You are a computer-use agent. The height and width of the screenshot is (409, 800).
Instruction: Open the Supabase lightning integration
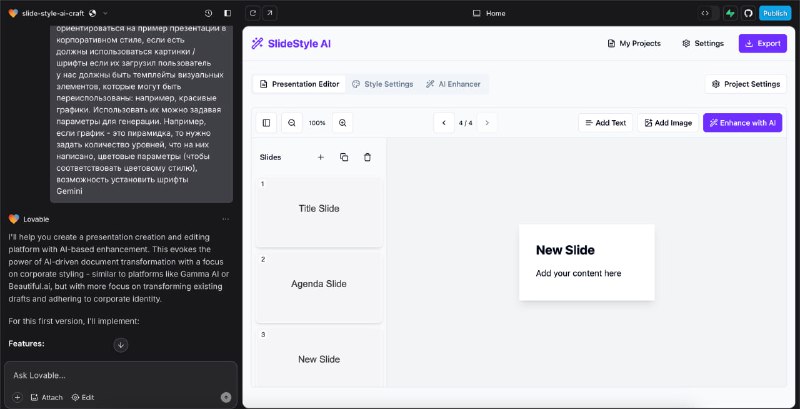tap(730, 13)
